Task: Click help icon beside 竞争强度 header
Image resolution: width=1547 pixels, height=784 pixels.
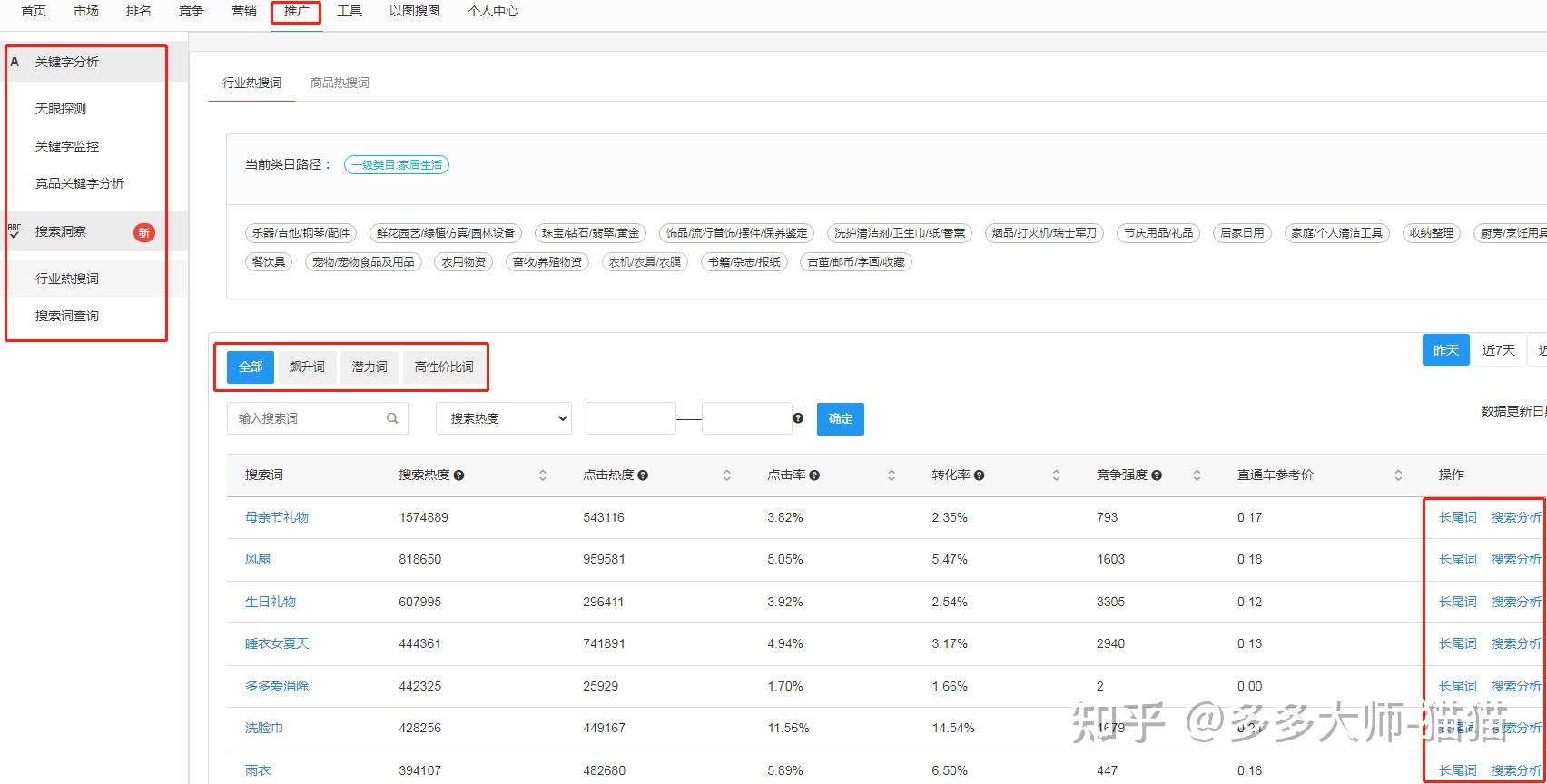Action: [x=1157, y=475]
